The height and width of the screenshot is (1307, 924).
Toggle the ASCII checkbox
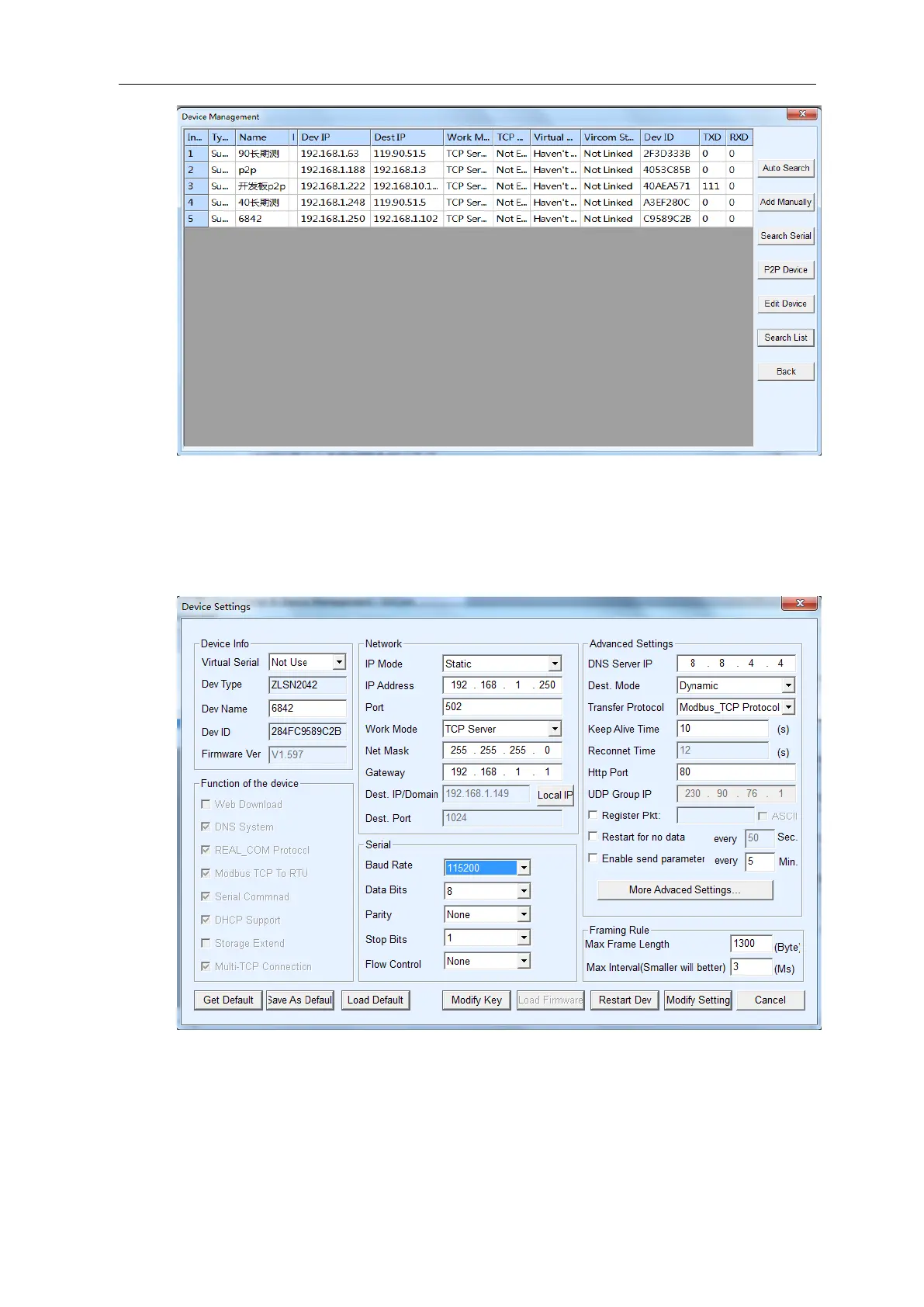pyautogui.click(x=763, y=816)
